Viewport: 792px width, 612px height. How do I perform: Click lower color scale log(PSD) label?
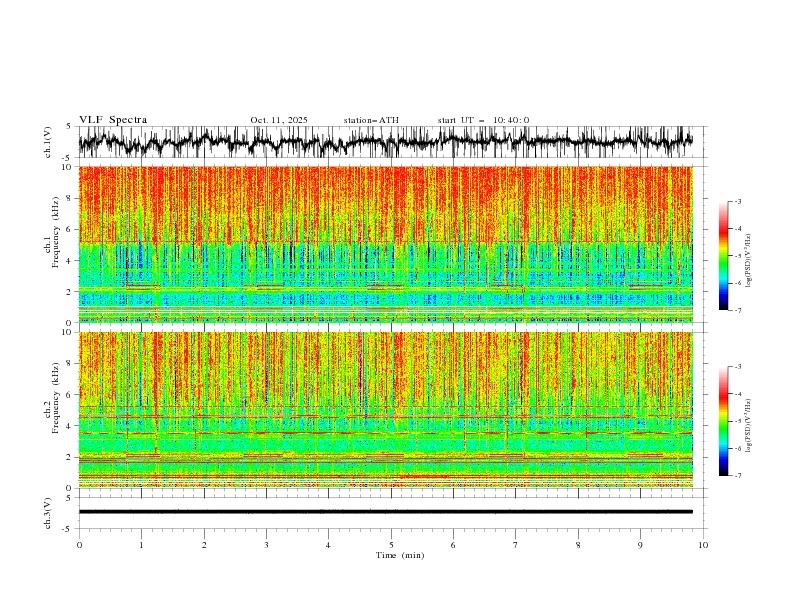[x=749, y=425]
